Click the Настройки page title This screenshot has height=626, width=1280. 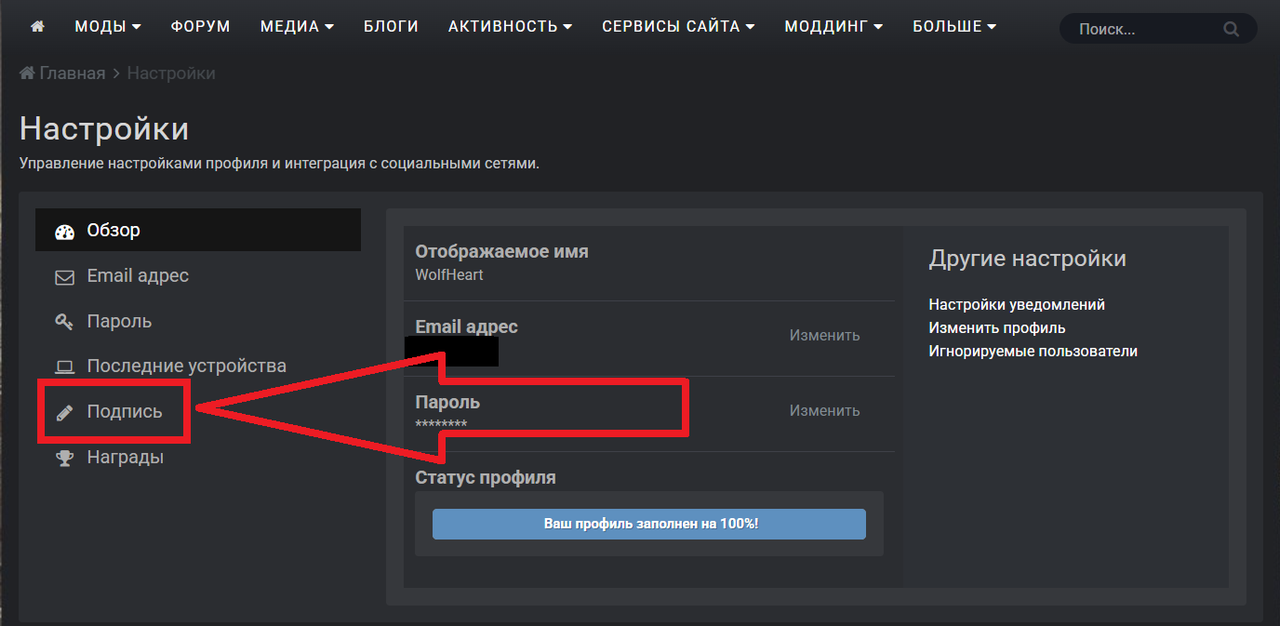pyautogui.click(x=104, y=129)
